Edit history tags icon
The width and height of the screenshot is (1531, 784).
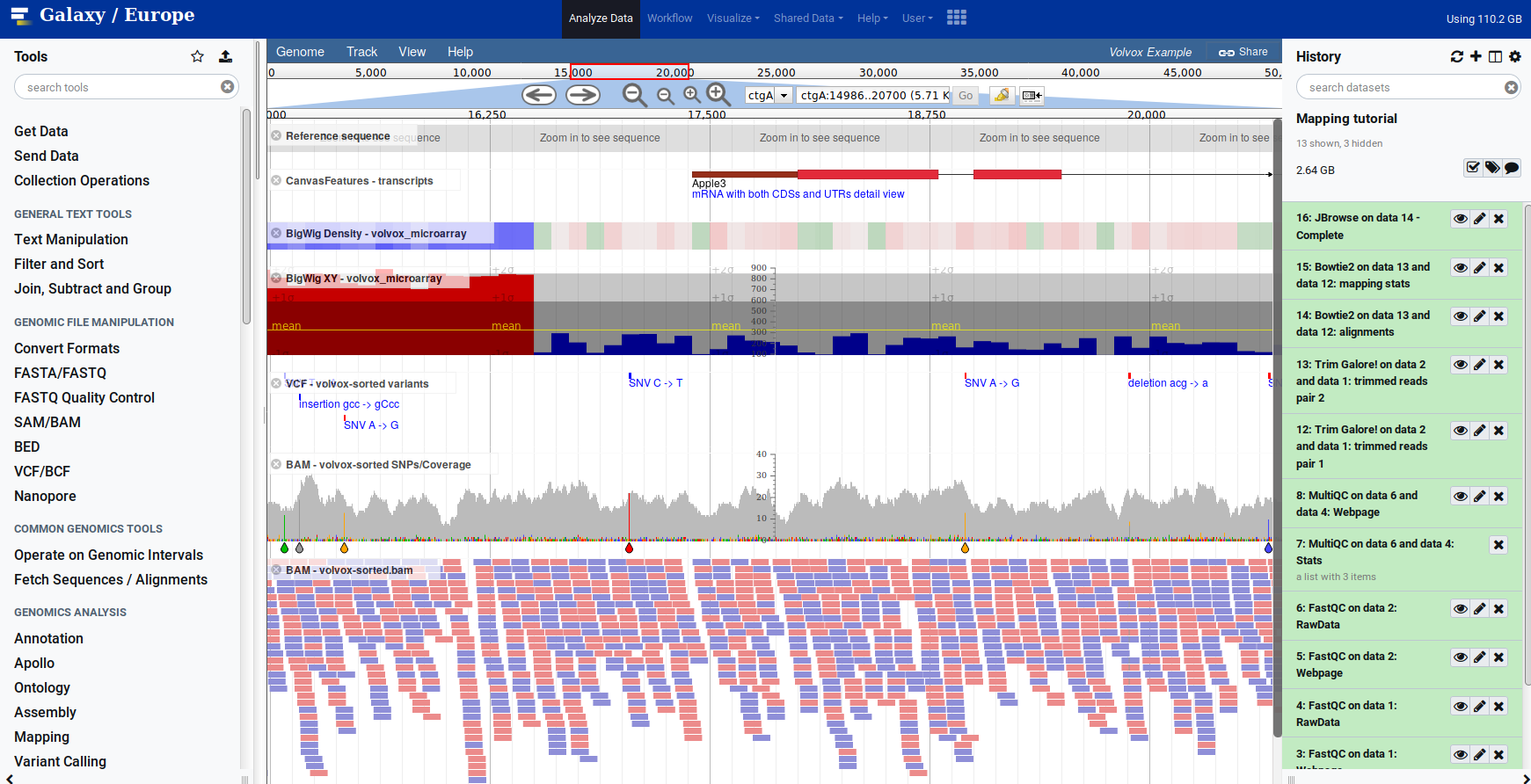1492,168
